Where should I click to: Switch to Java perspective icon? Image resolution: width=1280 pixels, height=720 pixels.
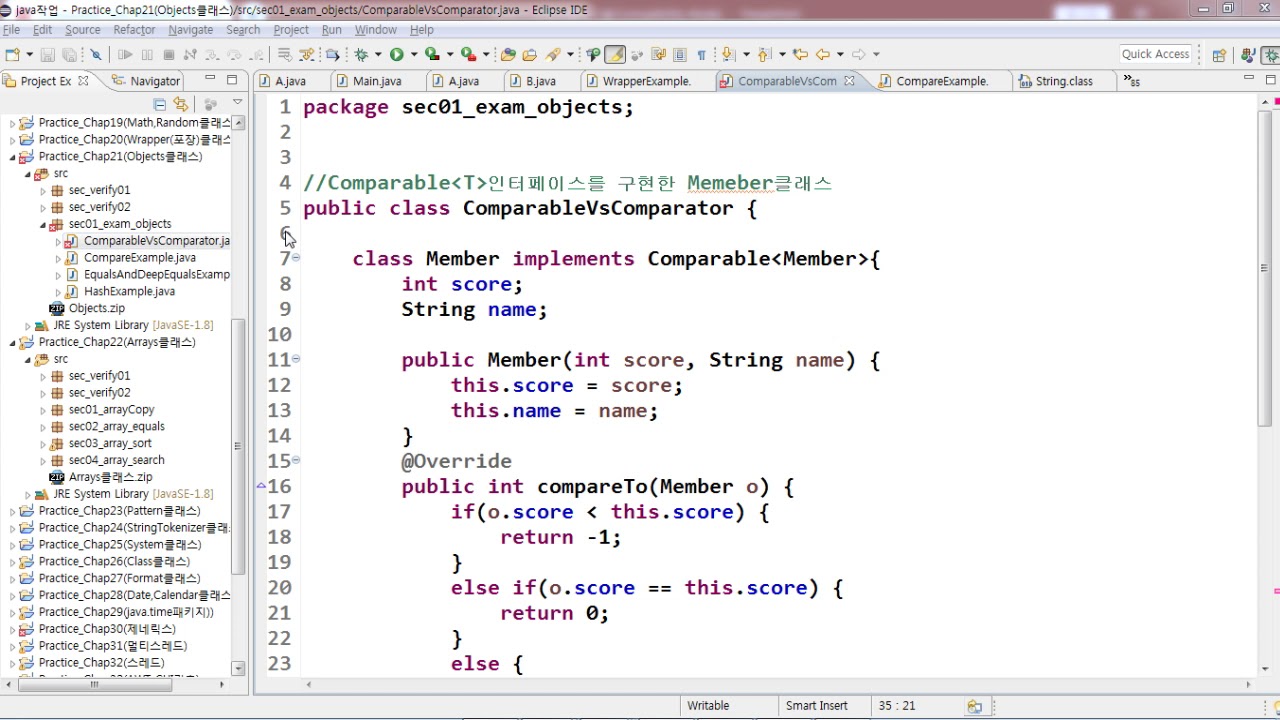[x=1248, y=55]
